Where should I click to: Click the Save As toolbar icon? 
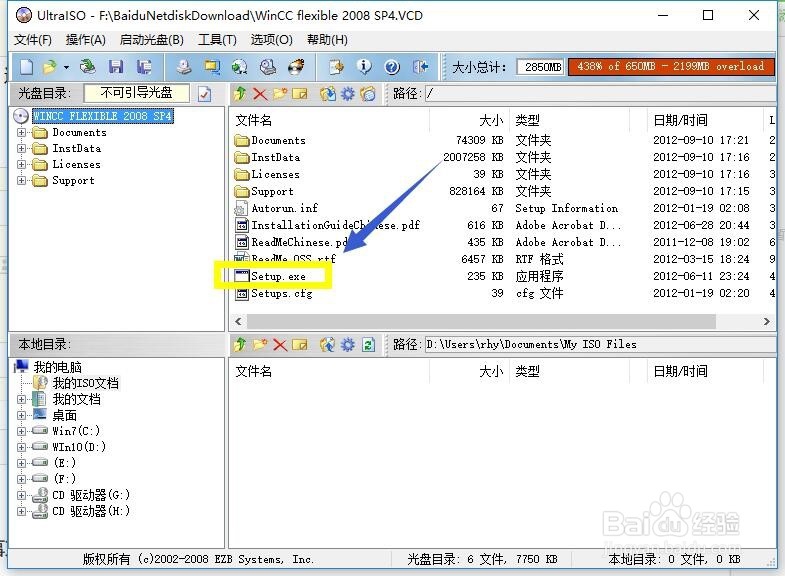tap(145, 67)
